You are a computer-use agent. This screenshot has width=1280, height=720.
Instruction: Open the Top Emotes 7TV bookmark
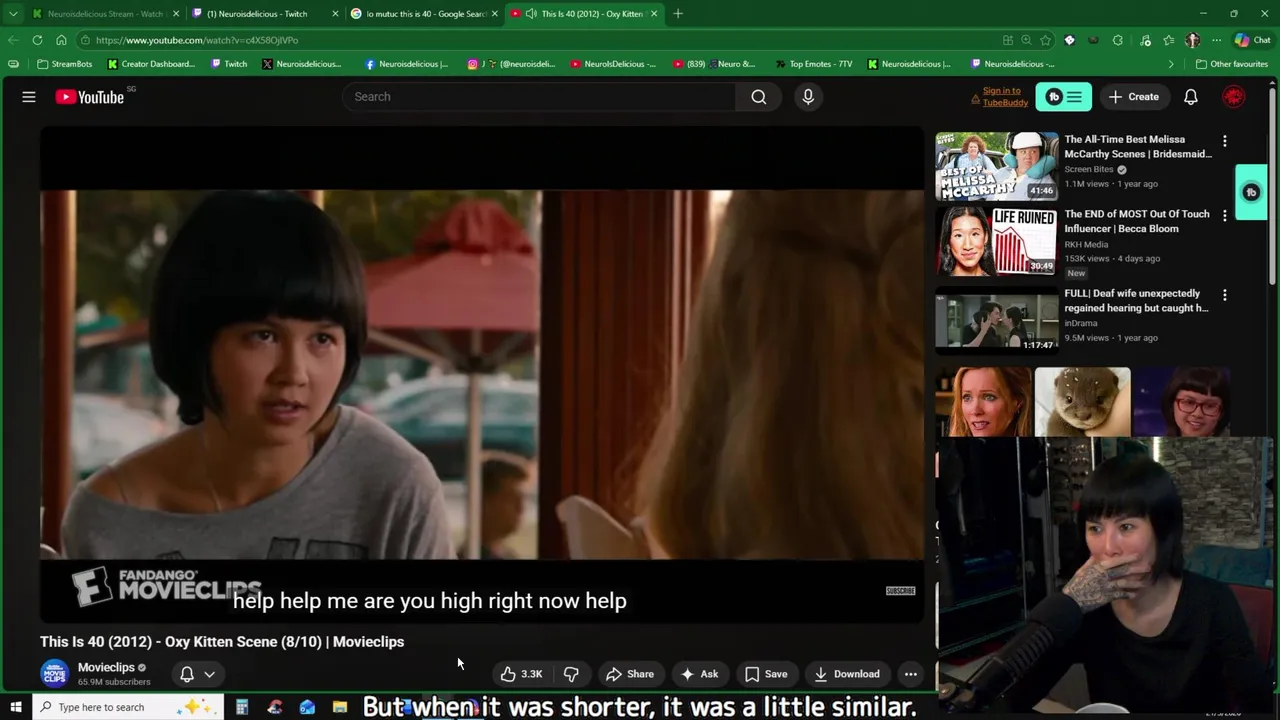coord(812,64)
